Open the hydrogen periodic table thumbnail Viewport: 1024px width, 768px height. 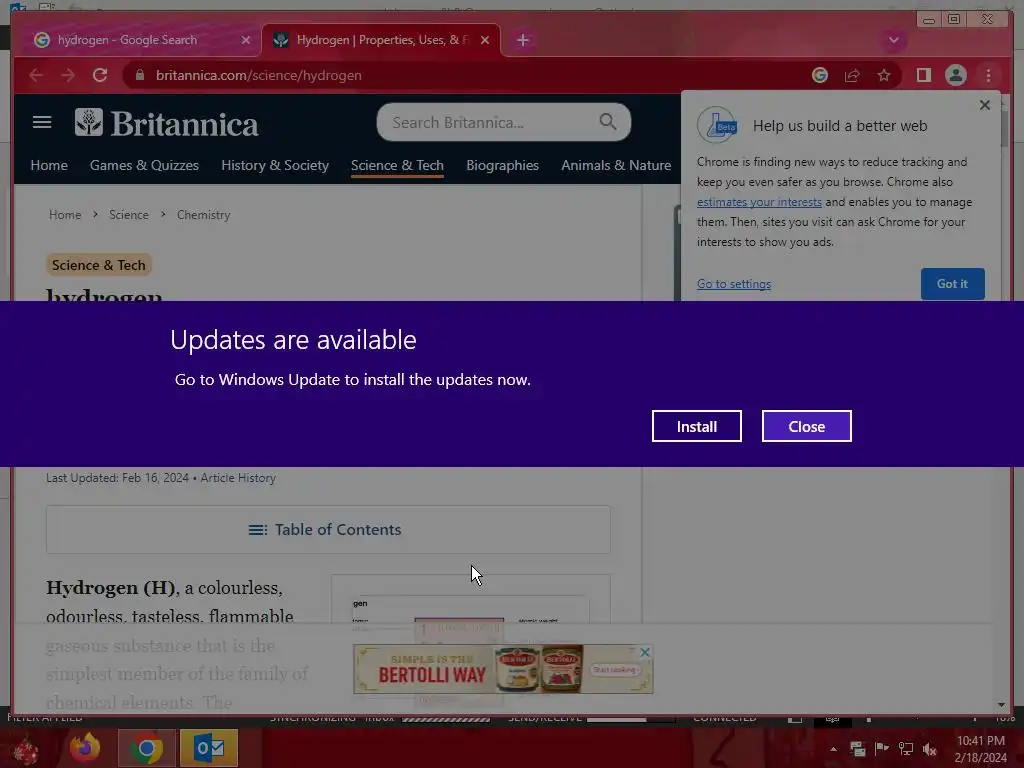pyautogui.click(x=470, y=600)
